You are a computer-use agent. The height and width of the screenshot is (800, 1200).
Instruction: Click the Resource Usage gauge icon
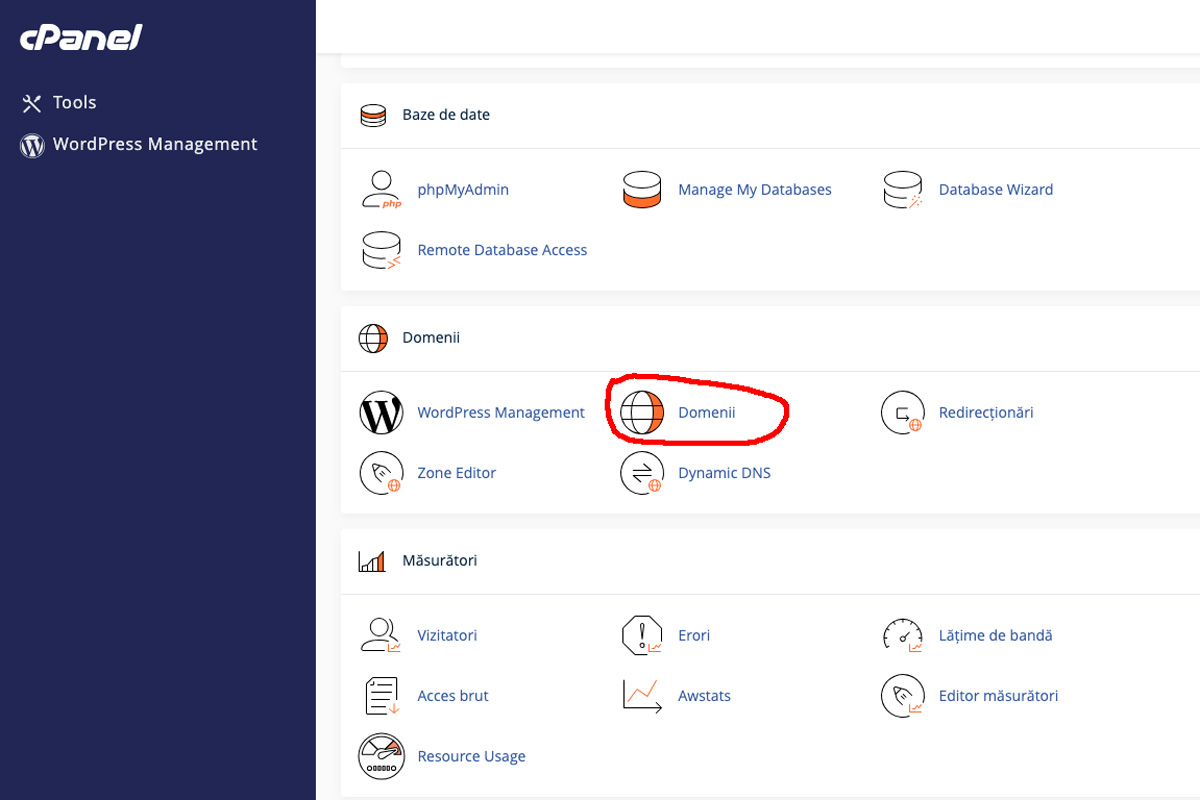tap(381, 757)
